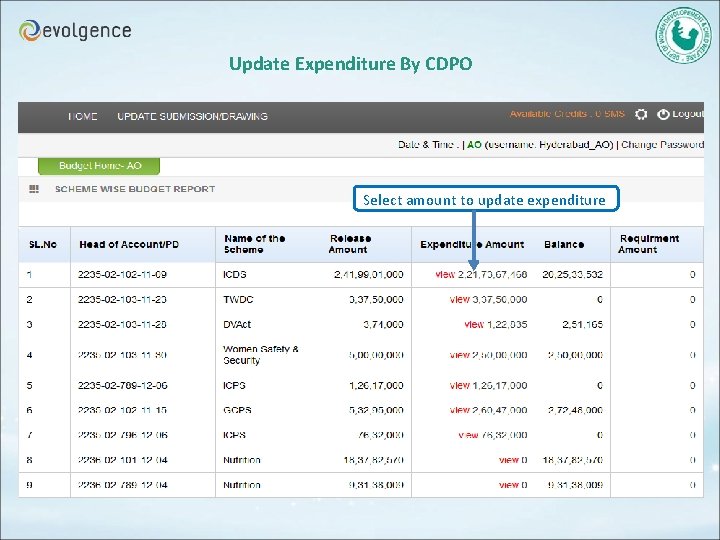
Task: Click the Logout power icon
Action: tap(663, 114)
